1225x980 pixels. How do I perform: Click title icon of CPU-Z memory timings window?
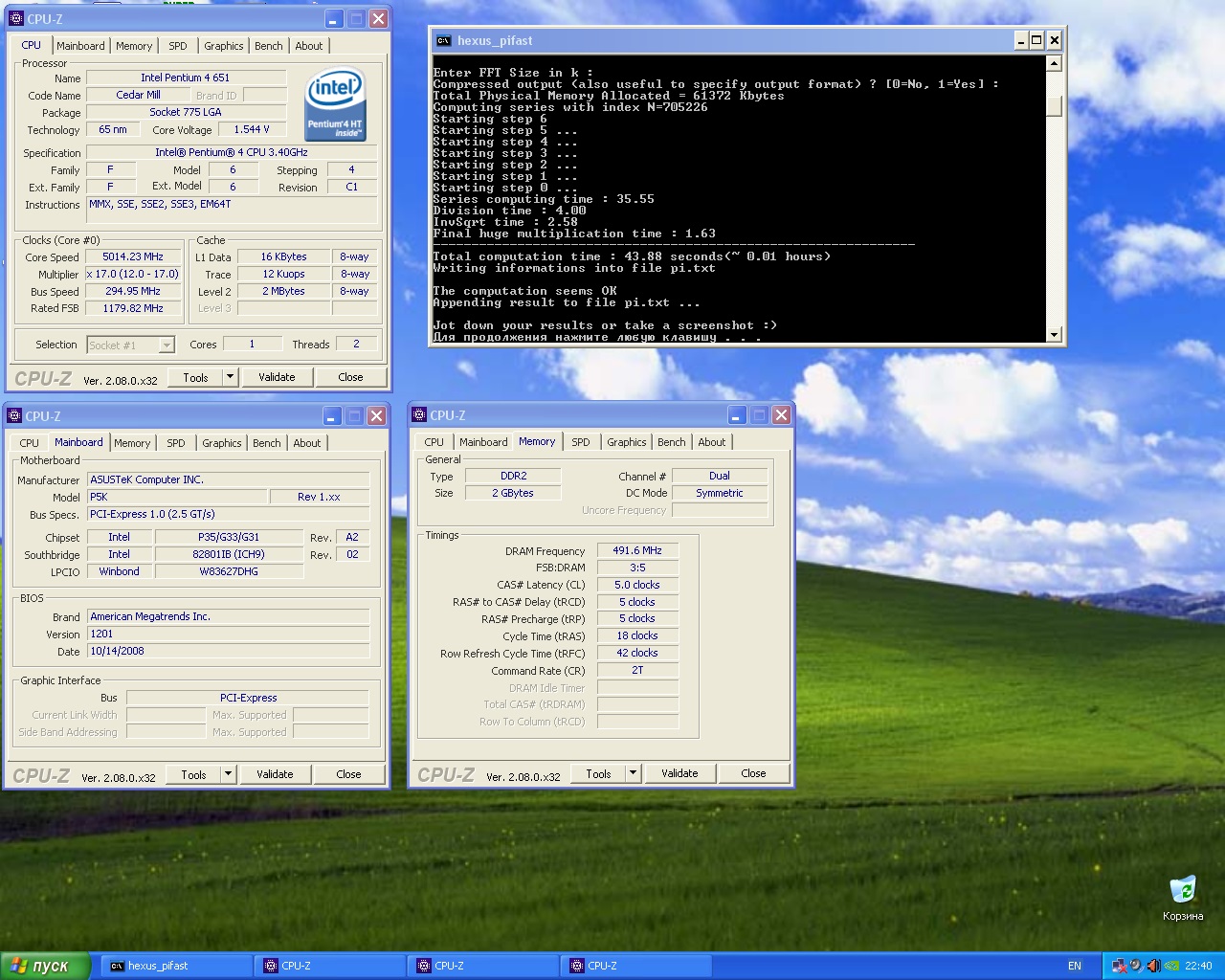(x=419, y=414)
